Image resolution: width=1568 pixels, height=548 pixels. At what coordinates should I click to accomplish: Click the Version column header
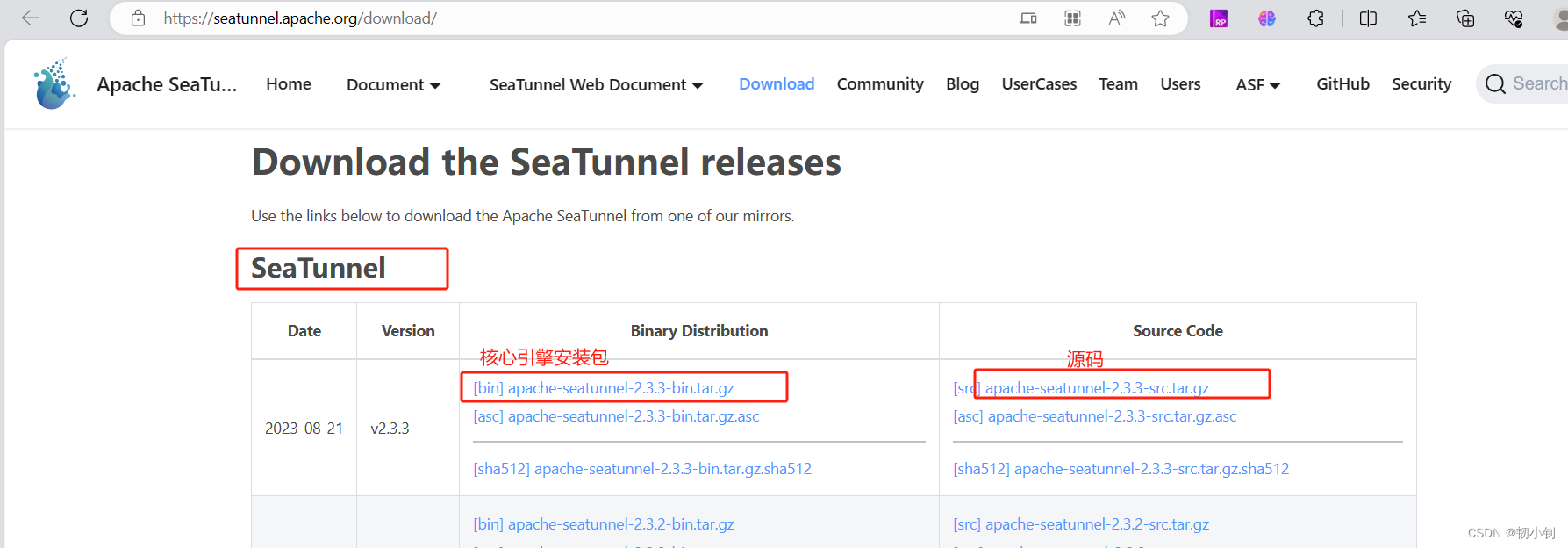coord(408,331)
